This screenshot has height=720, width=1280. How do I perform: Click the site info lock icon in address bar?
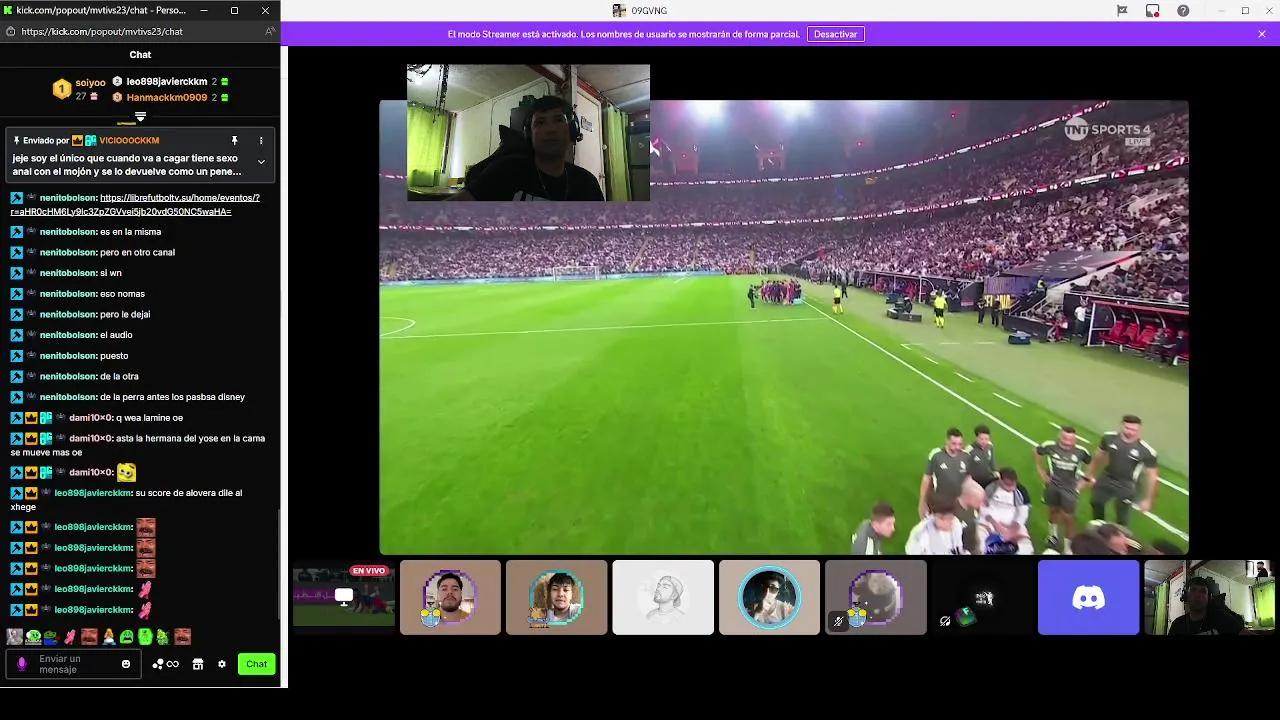point(10,32)
